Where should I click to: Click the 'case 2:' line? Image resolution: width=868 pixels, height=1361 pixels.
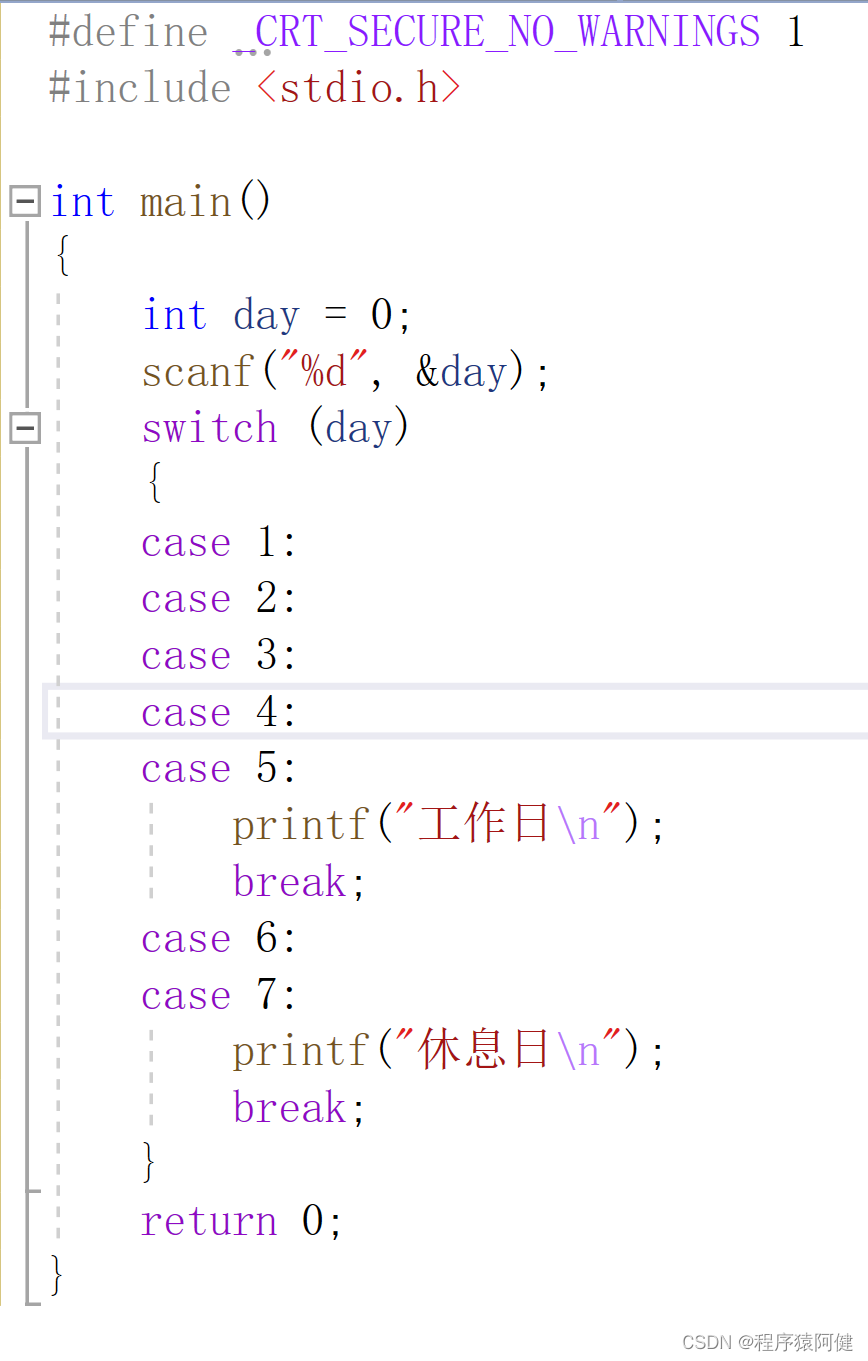219,599
